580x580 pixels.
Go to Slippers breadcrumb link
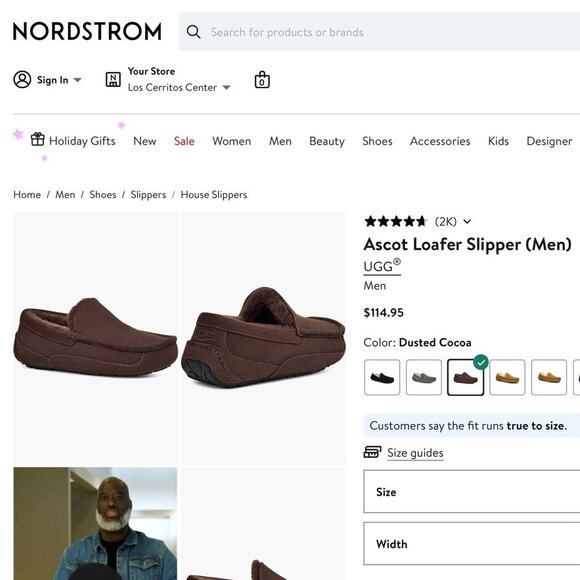(x=148, y=195)
